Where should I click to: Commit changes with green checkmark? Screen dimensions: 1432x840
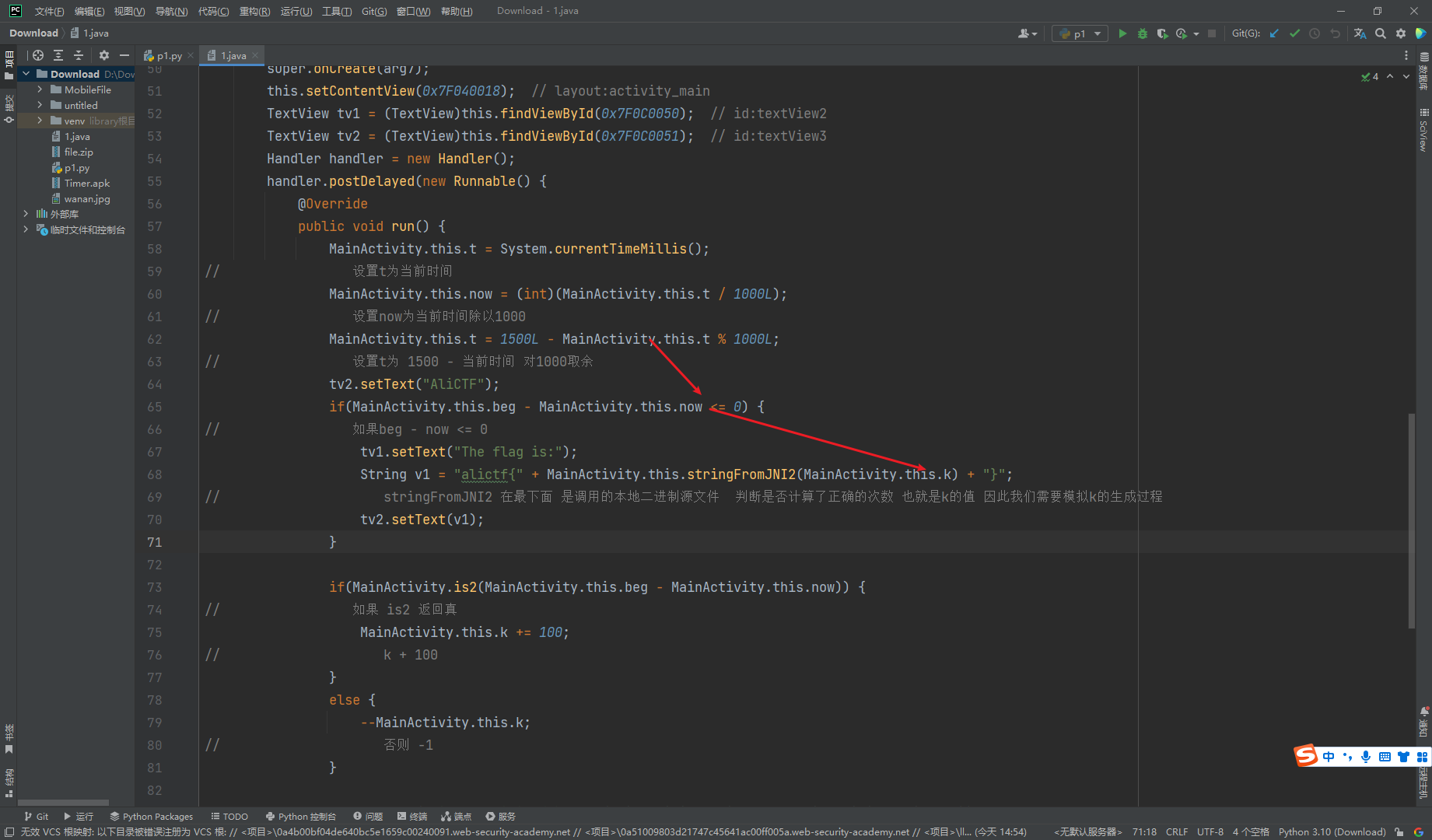(x=1294, y=33)
